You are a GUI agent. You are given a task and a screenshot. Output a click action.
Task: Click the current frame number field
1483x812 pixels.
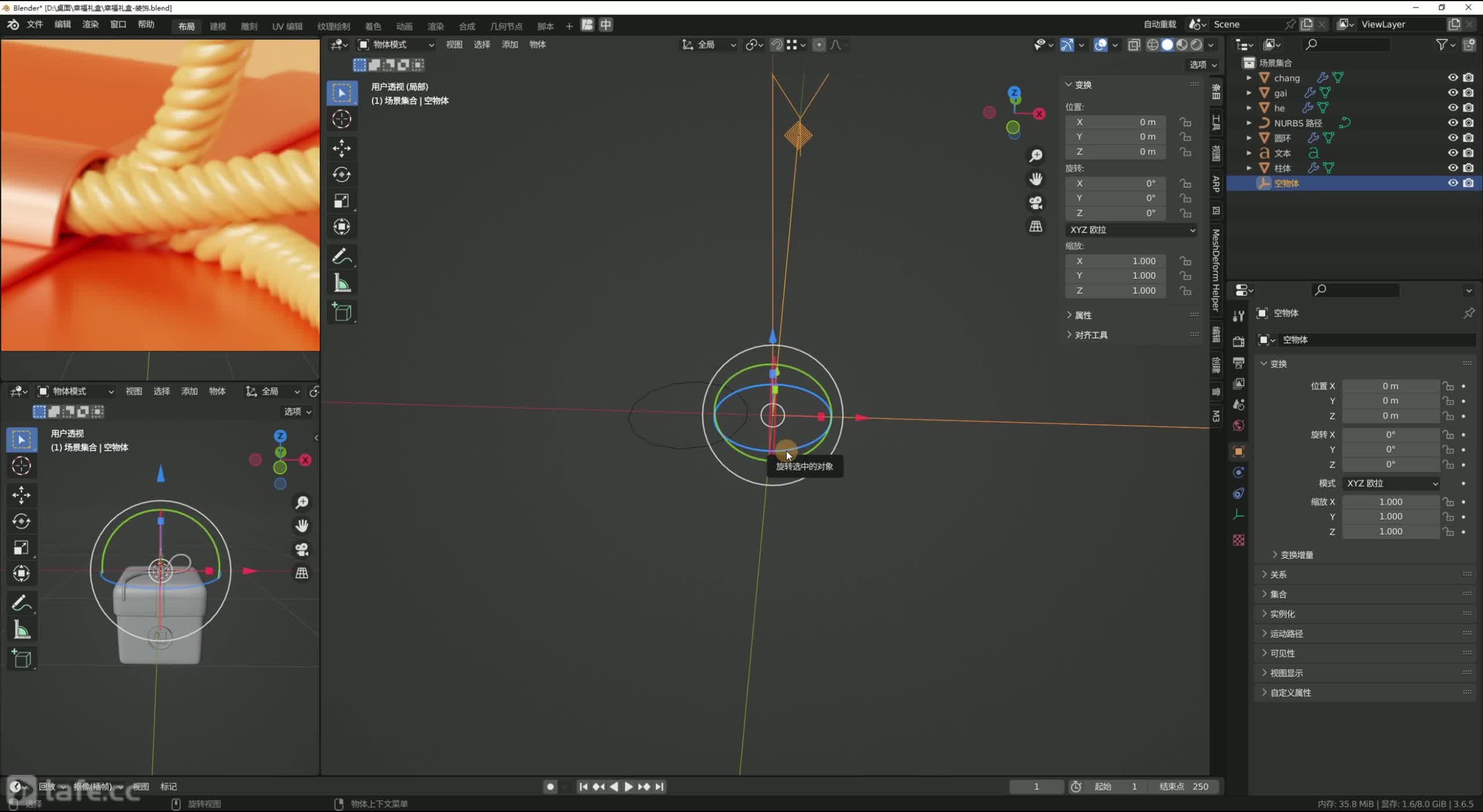tap(1036, 787)
